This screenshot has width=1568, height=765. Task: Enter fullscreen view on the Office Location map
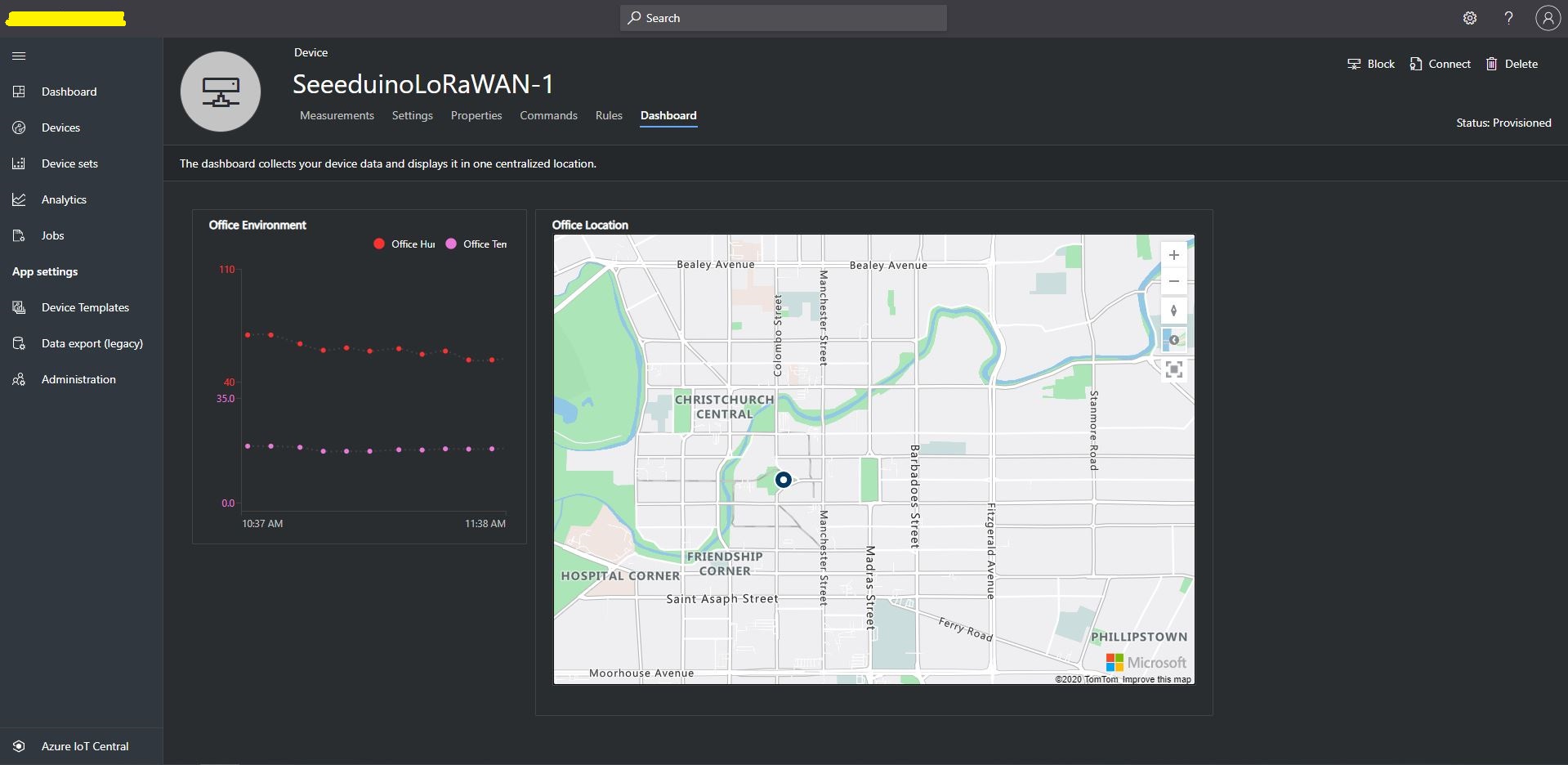1173,369
